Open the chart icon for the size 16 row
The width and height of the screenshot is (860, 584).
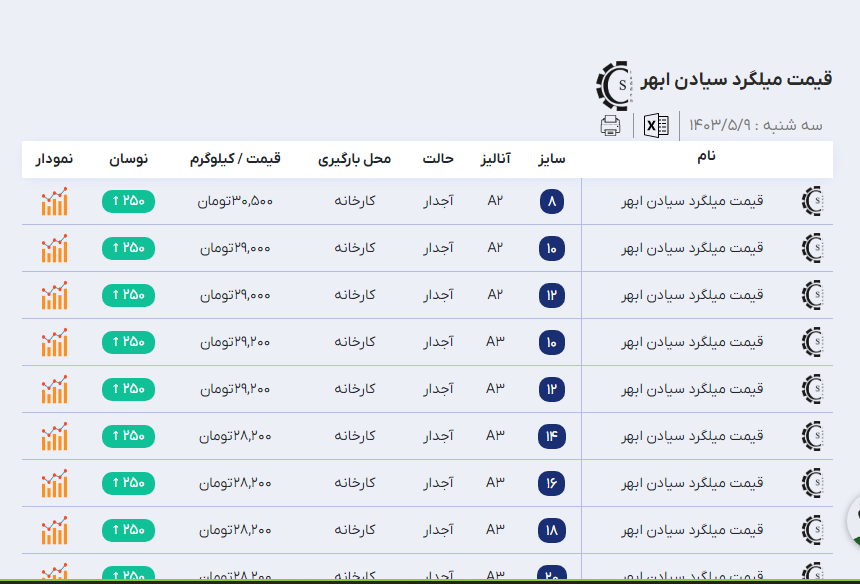tap(54, 483)
